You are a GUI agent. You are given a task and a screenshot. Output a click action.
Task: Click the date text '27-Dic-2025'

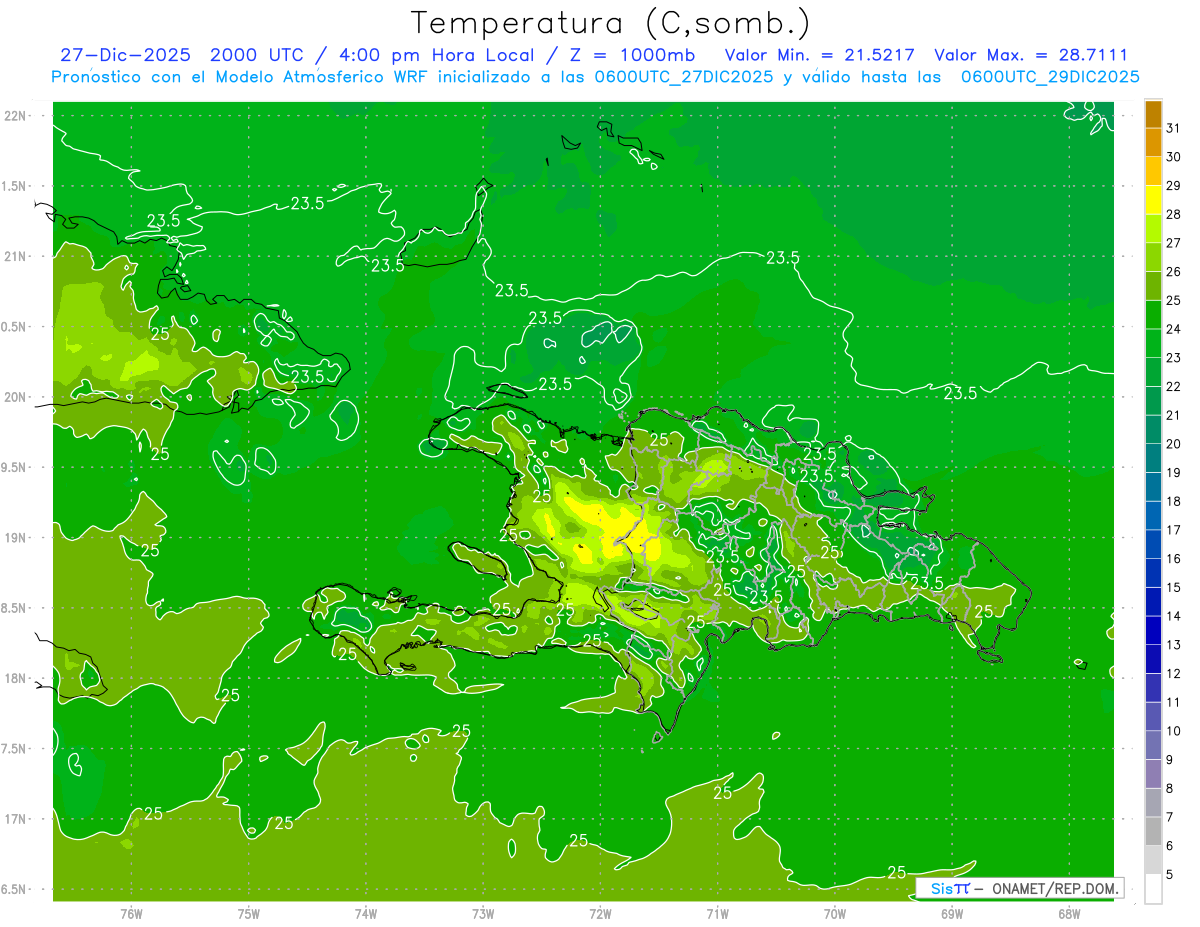[125, 55]
